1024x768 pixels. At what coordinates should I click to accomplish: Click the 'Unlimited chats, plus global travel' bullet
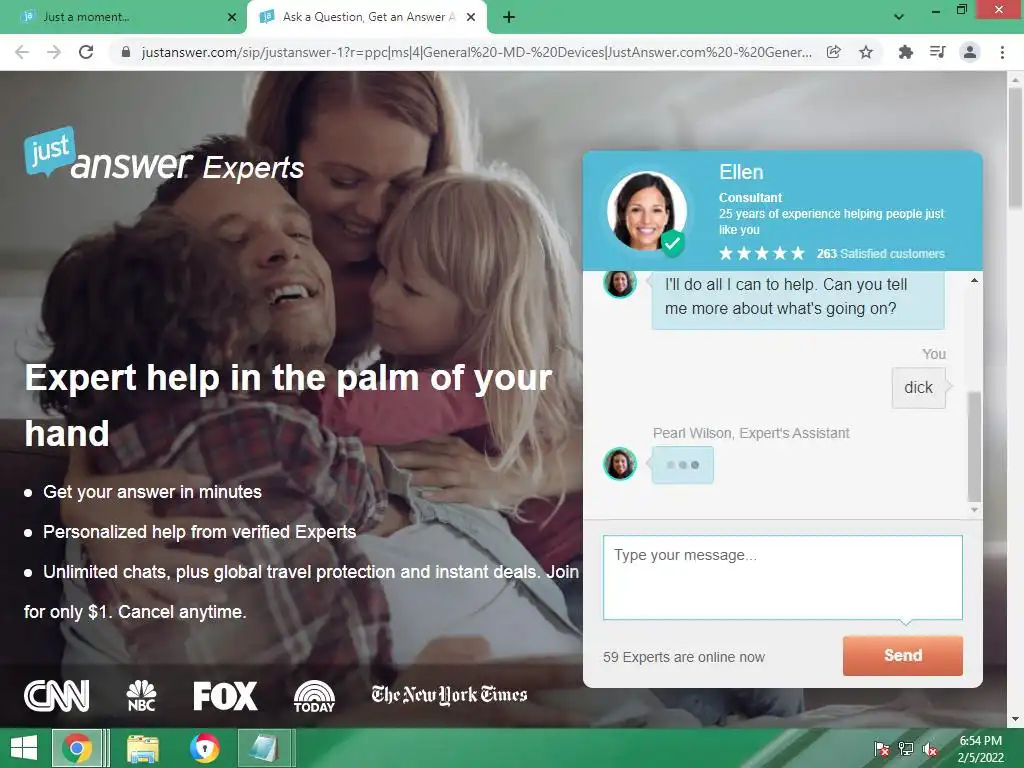coord(301,592)
